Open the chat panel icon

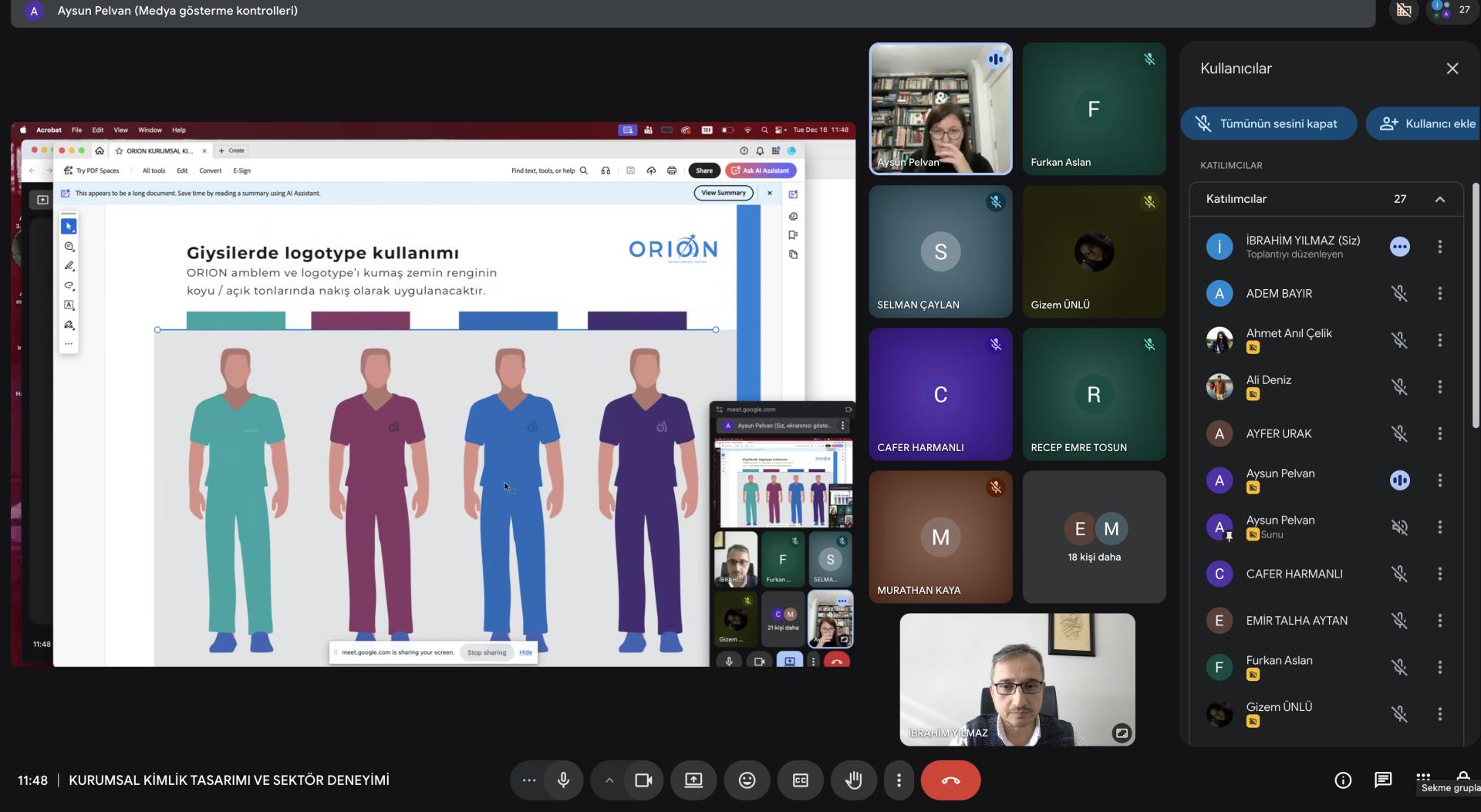pos(1383,780)
